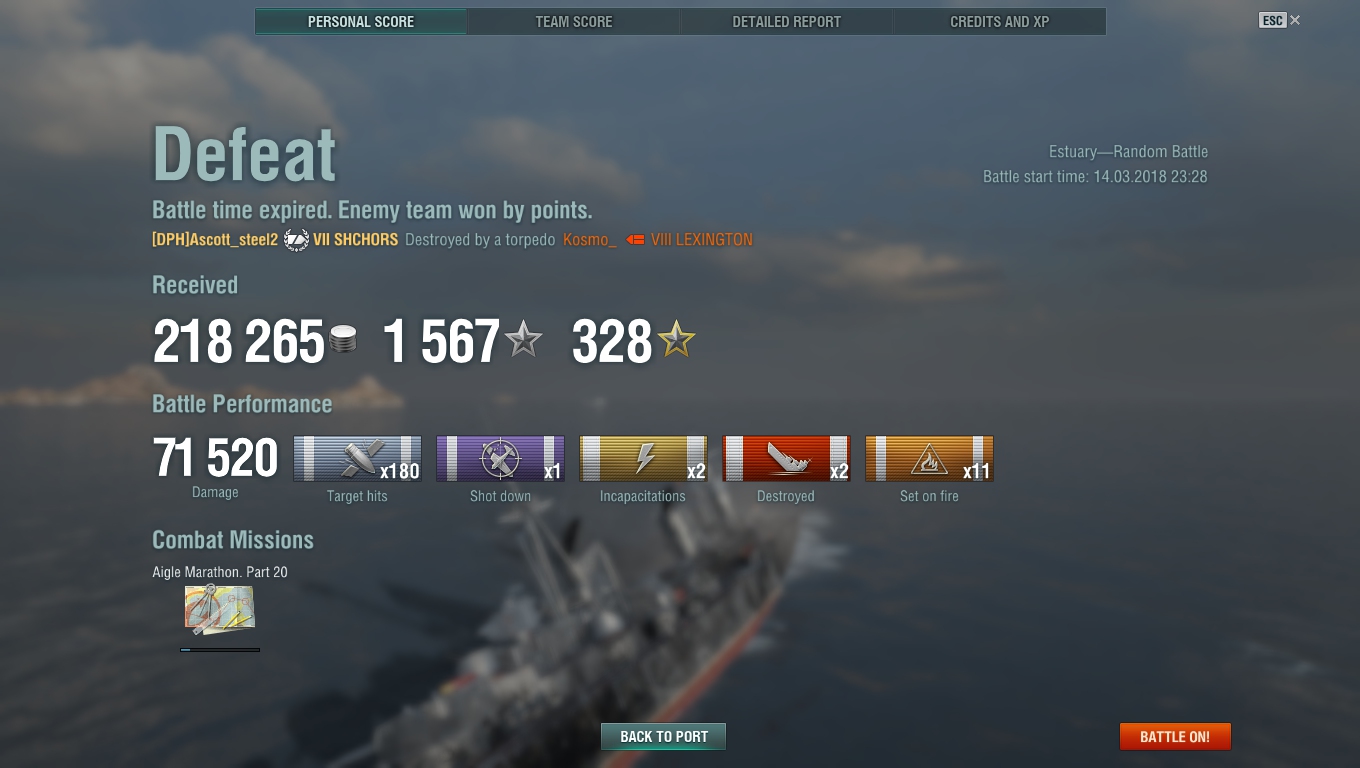Image resolution: width=1360 pixels, height=768 pixels.
Task: Click the Back to Port button
Action: point(663,737)
